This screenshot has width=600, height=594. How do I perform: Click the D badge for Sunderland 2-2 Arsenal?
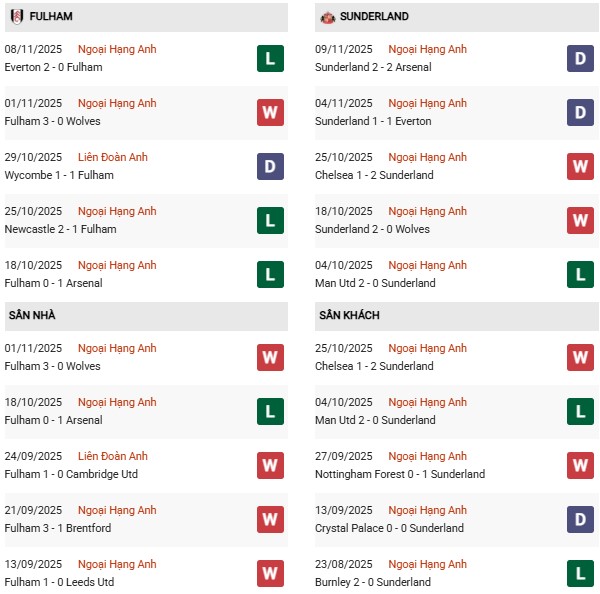580,59
